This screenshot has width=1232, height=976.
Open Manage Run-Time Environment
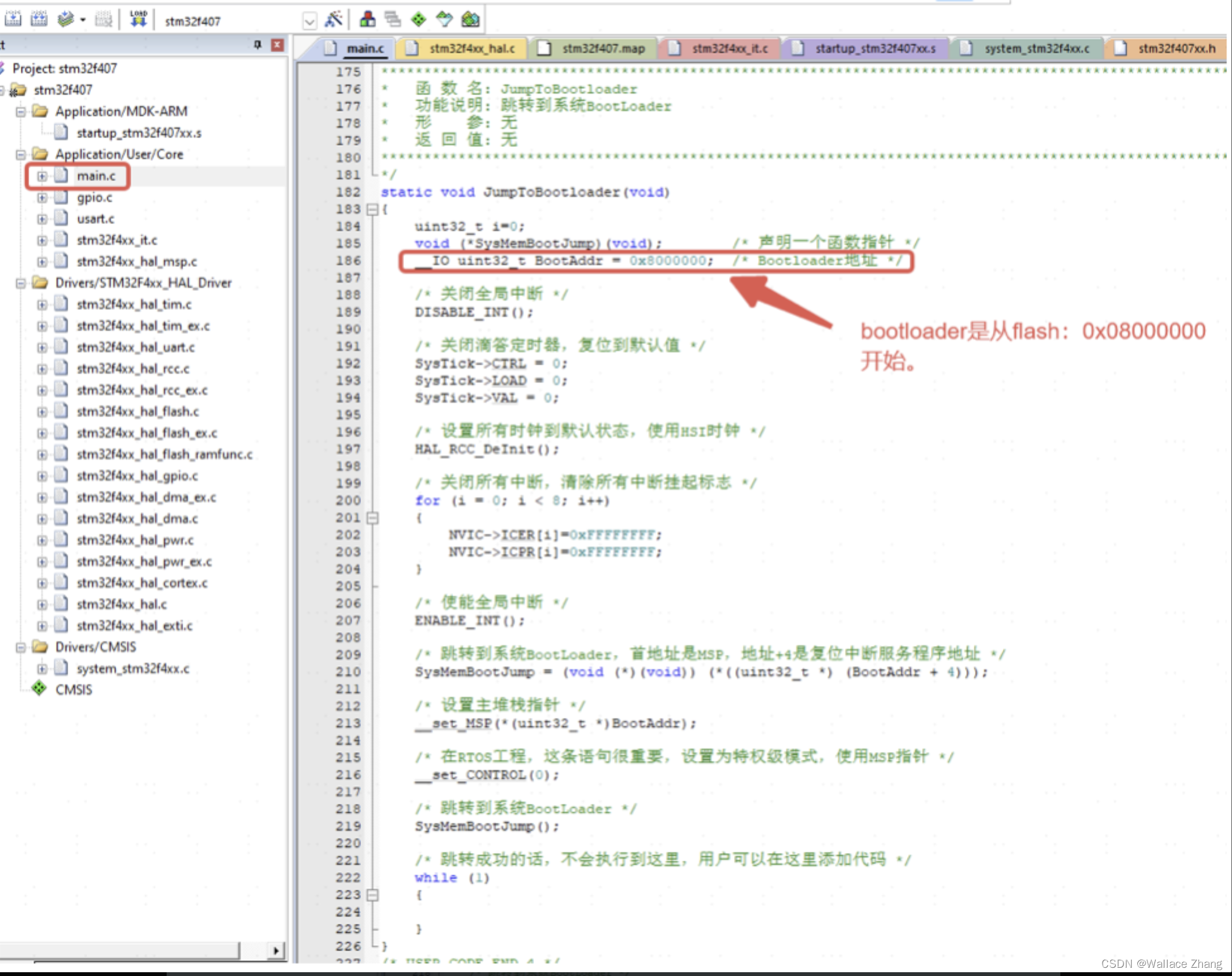click(x=418, y=18)
